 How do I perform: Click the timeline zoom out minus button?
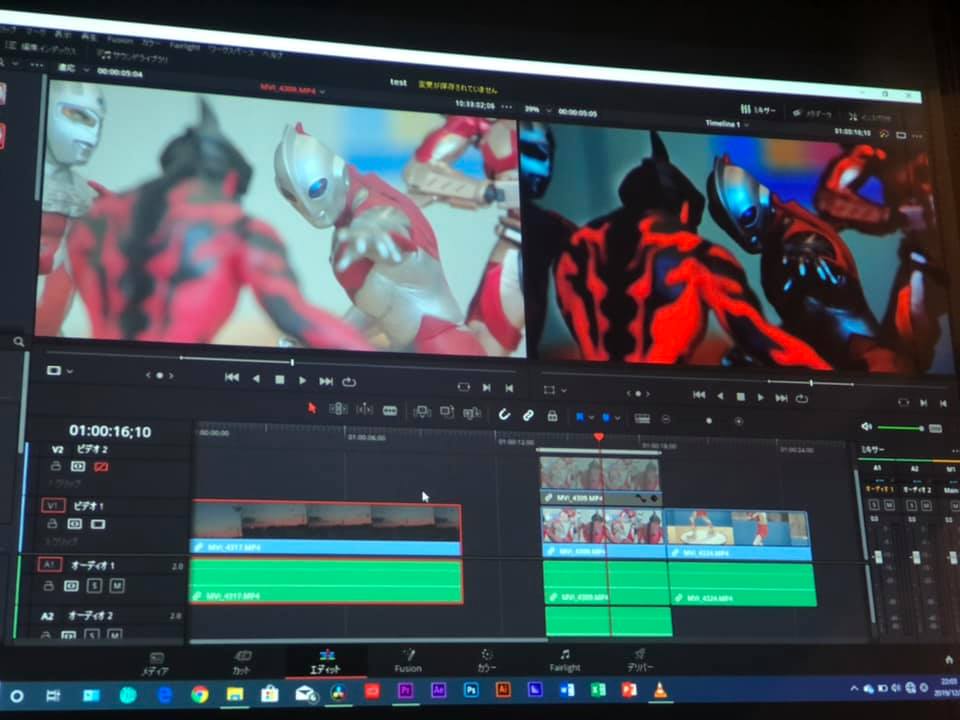666,419
